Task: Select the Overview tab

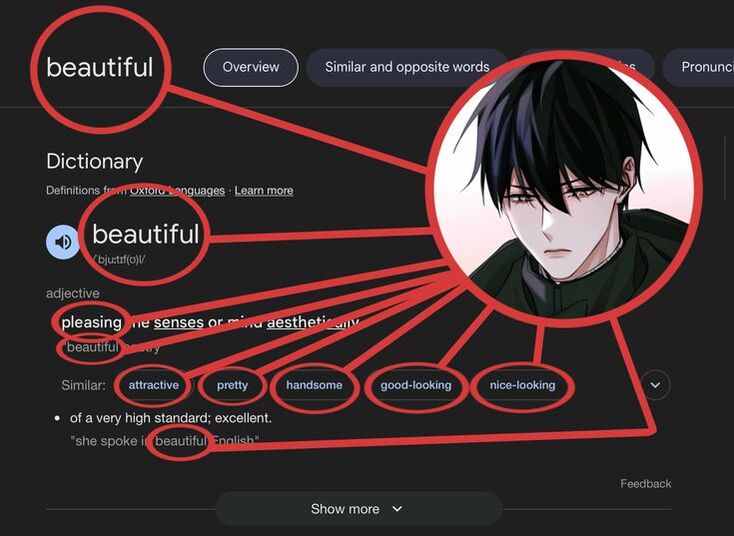Action: coord(251,67)
